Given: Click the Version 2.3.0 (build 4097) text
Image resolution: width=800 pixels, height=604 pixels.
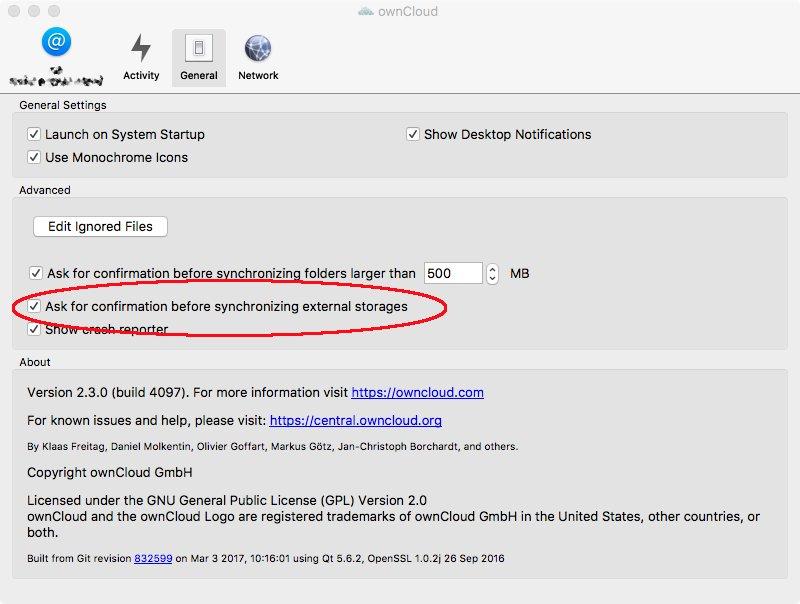Looking at the screenshot, I should 106,392.
